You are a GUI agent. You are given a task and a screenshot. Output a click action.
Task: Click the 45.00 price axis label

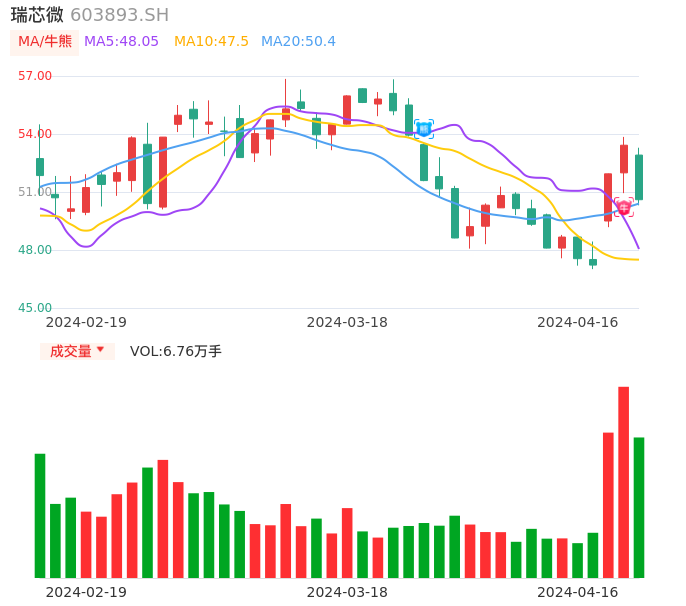[35, 308]
